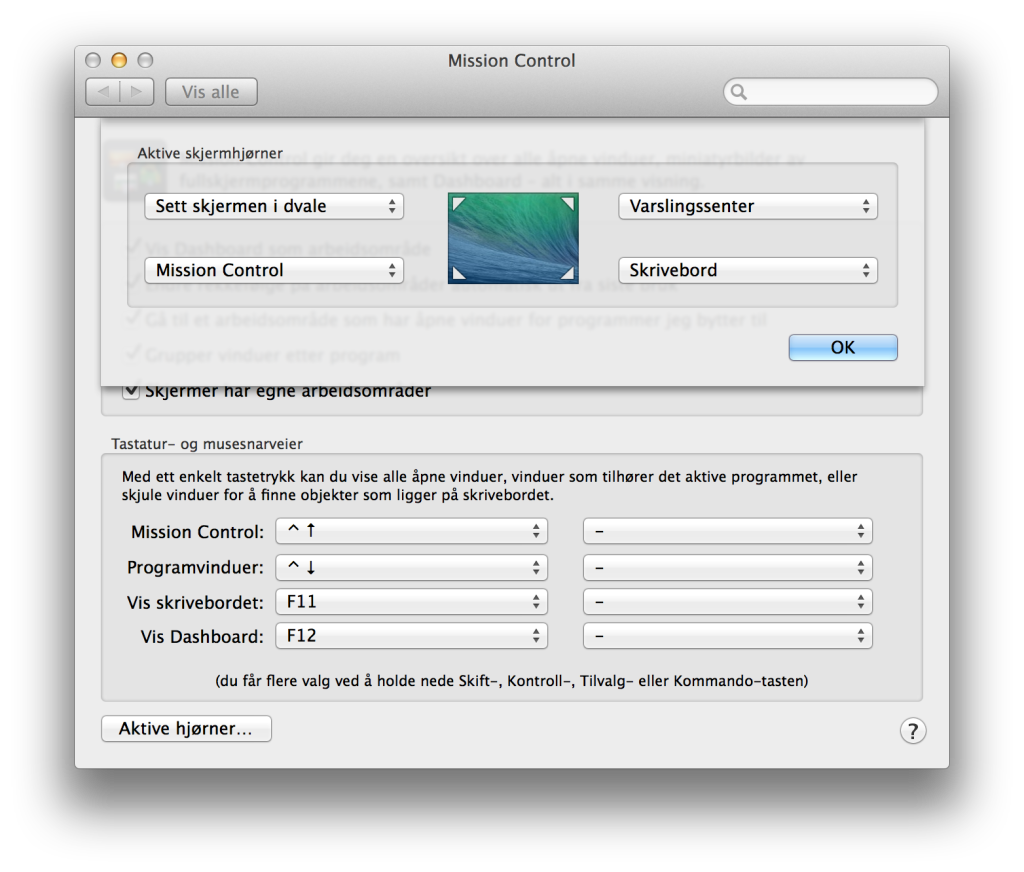This screenshot has height=872, width=1024.
Task: Open 'Vis skrivebordet' F11 shortcut dropdown
Action: point(411,602)
